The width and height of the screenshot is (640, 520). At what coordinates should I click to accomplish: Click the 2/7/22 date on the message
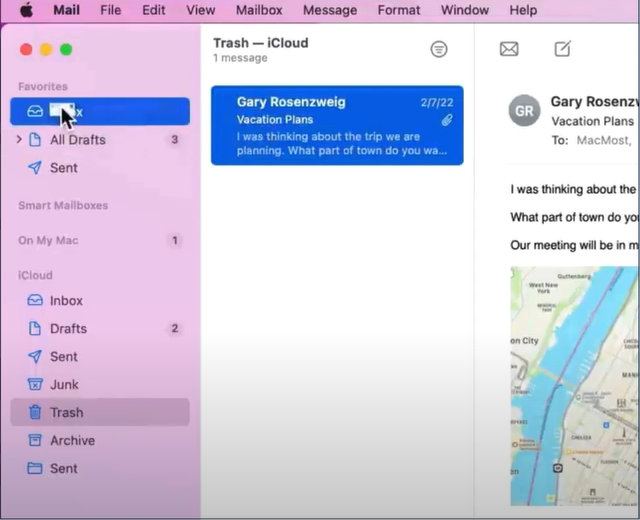pos(437,102)
